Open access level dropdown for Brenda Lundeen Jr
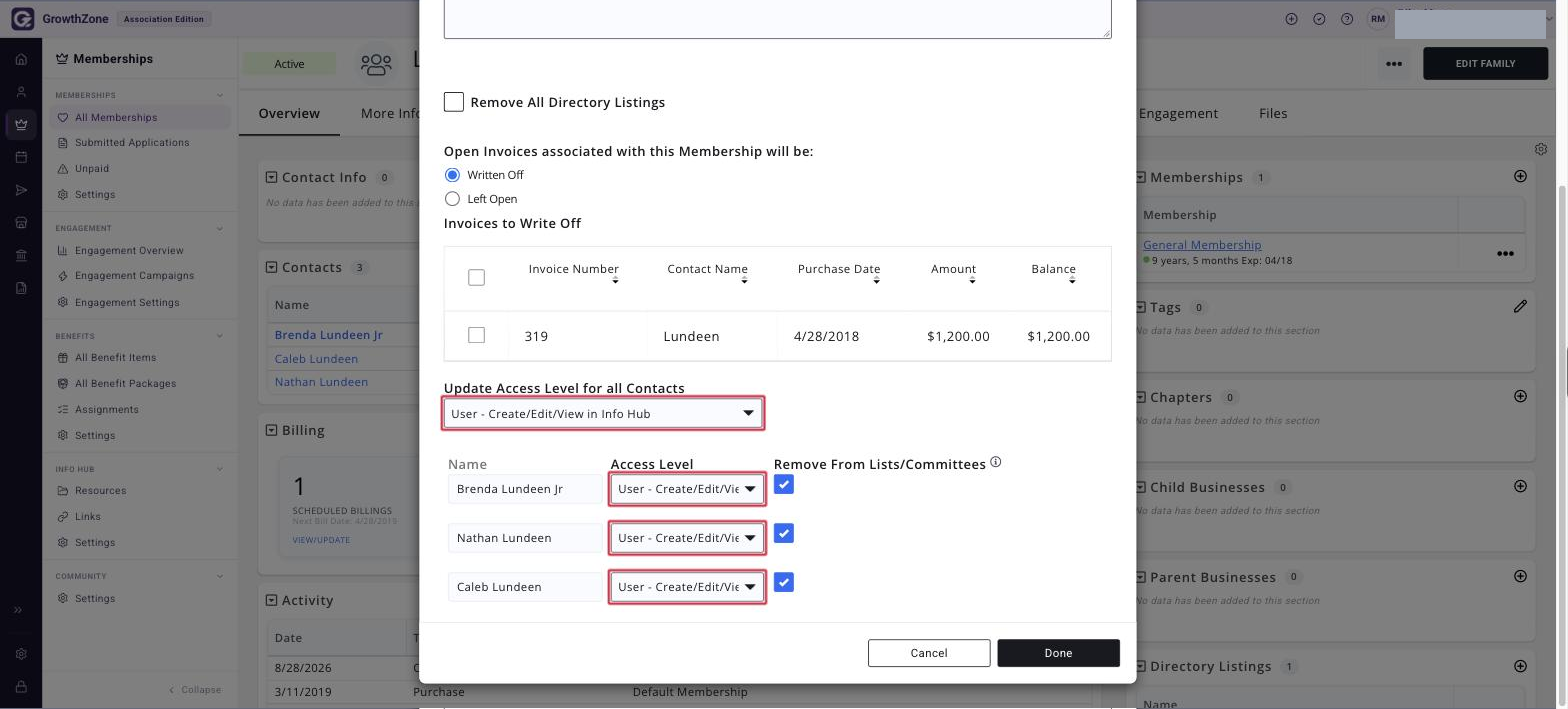Image resolution: width=1568 pixels, height=709 pixels. [x=687, y=489]
